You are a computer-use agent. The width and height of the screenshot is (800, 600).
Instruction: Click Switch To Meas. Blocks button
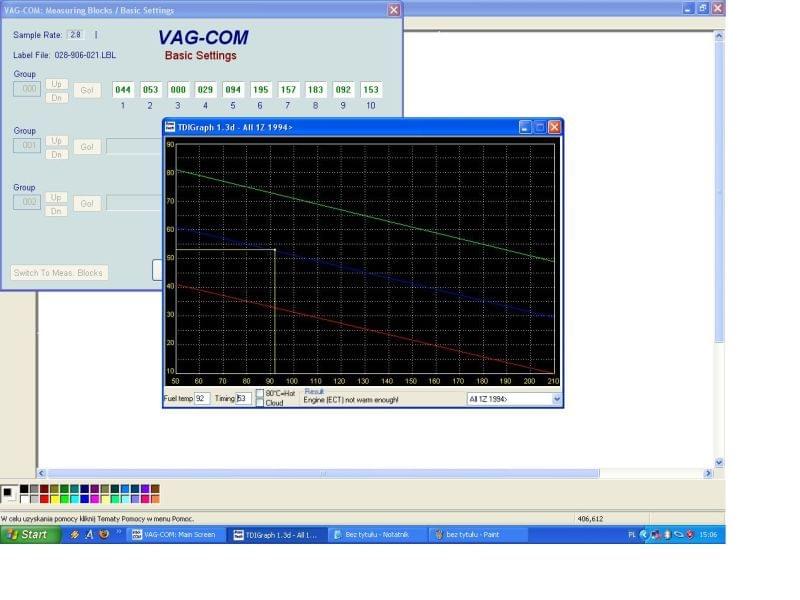(60, 273)
